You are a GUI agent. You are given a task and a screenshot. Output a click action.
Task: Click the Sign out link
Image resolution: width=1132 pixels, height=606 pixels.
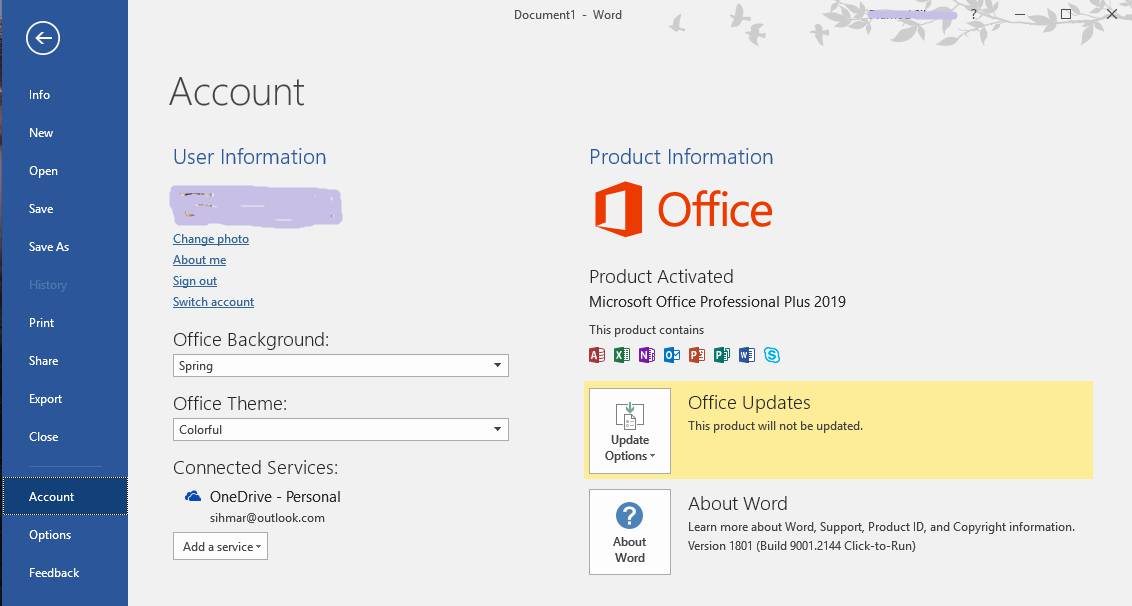coord(195,281)
